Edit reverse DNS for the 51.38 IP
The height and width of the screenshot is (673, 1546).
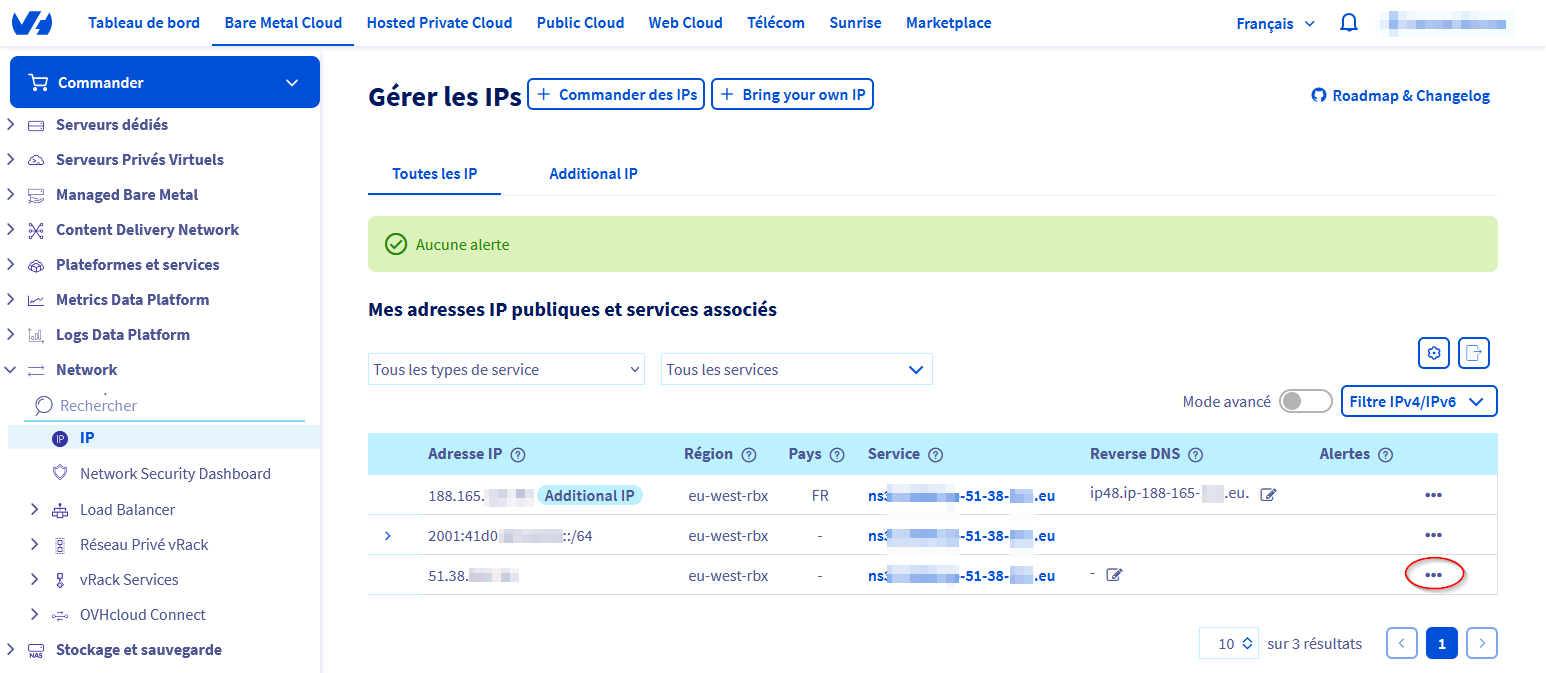click(1114, 575)
